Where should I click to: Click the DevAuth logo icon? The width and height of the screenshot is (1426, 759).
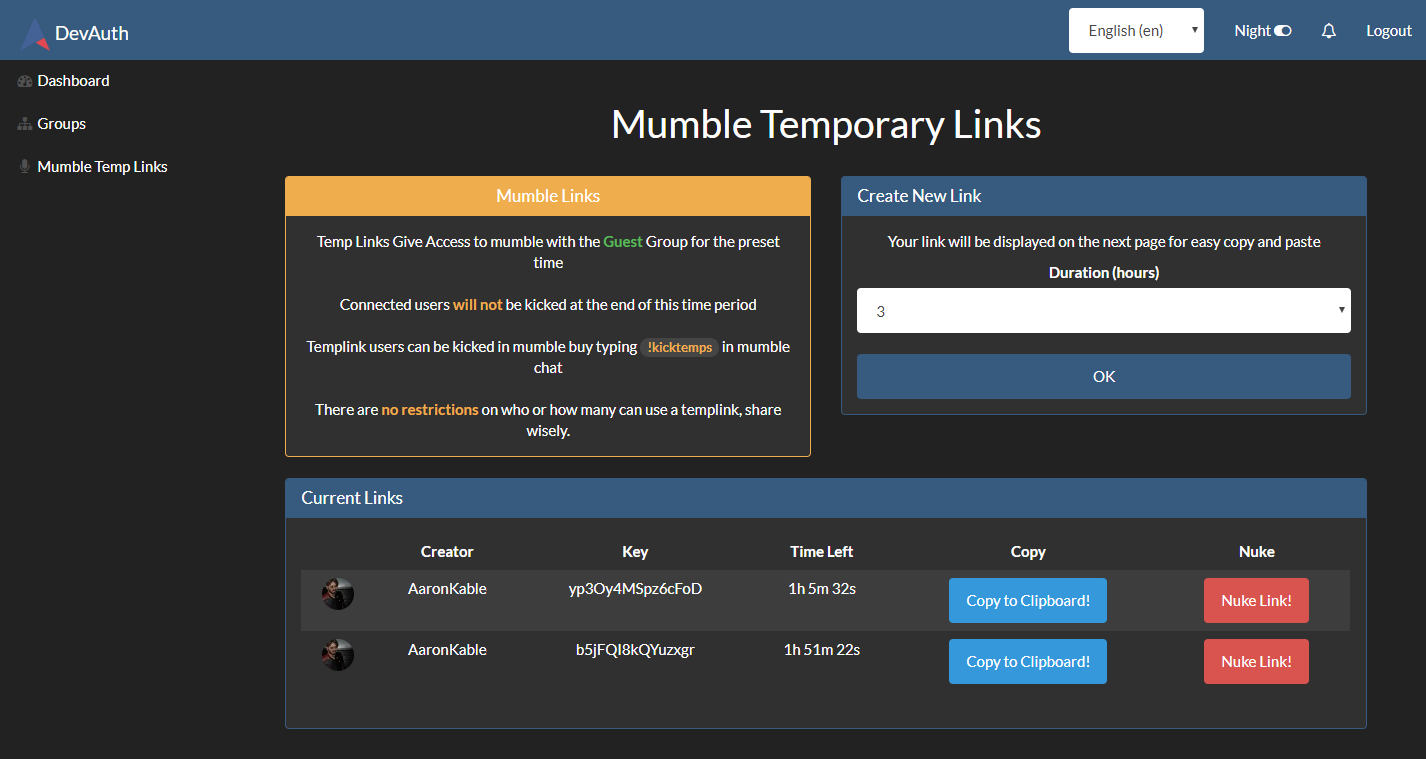(x=35, y=33)
